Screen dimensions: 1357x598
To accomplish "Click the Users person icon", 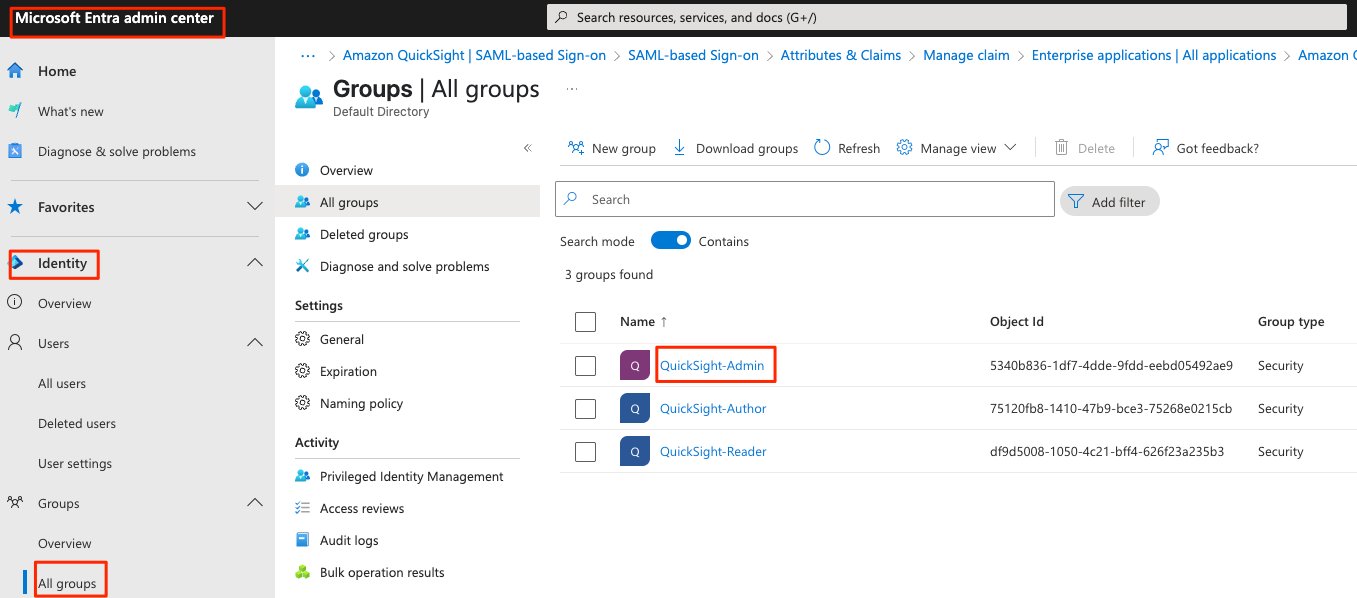I will click(x=15, y=343).
